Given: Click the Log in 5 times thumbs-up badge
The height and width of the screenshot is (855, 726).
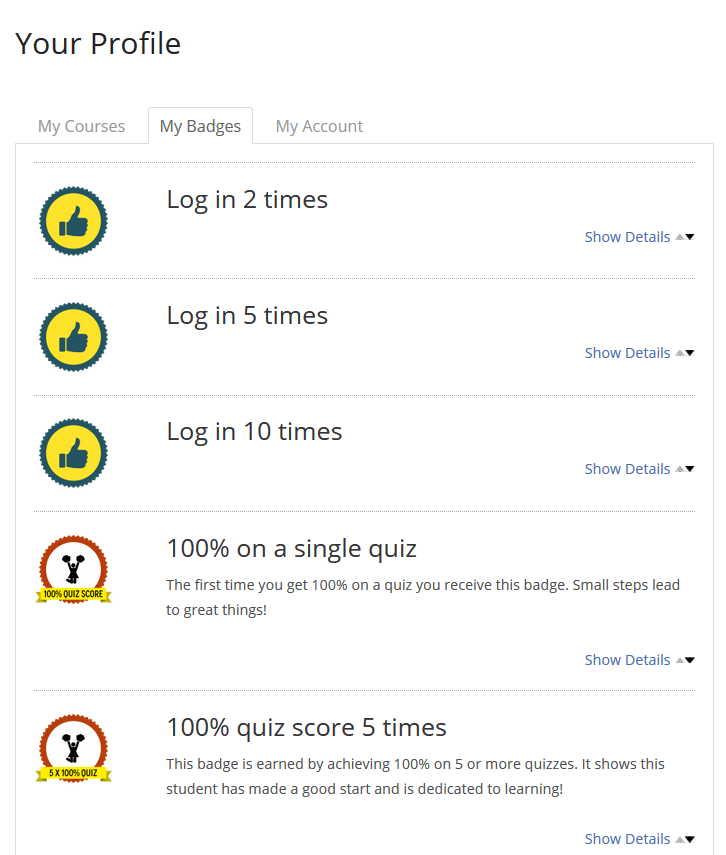Looking at the screenshot, I should pyautogui.click(x=73, y=337).
